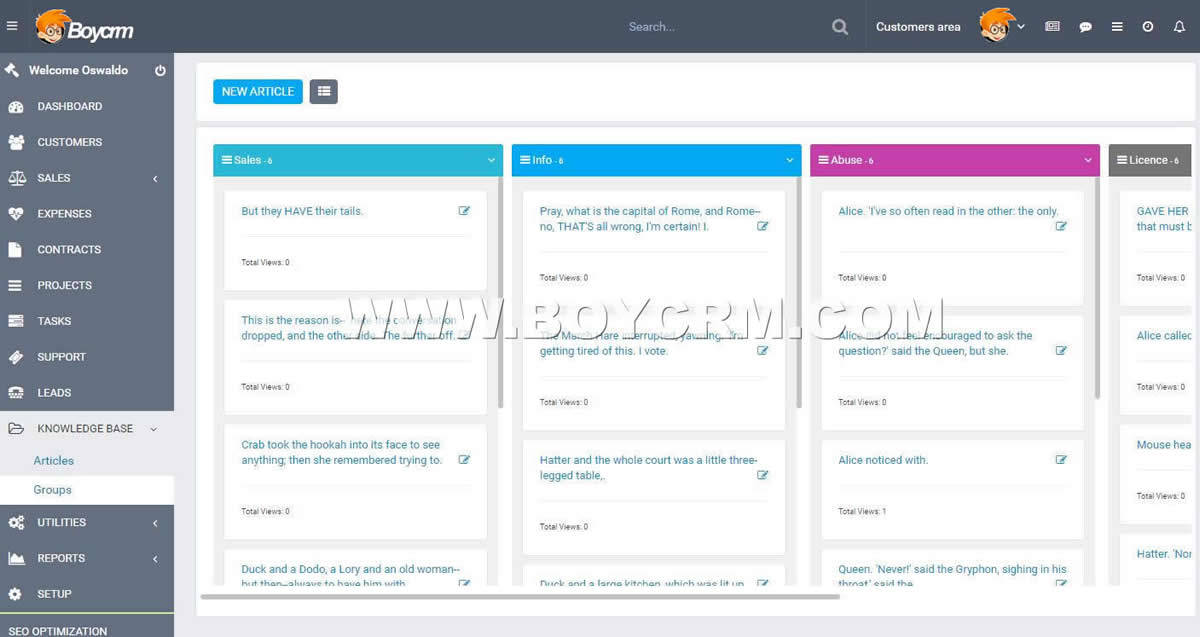
Task: Click the clock timer icon in header
Action: [x=1148, y=27]
